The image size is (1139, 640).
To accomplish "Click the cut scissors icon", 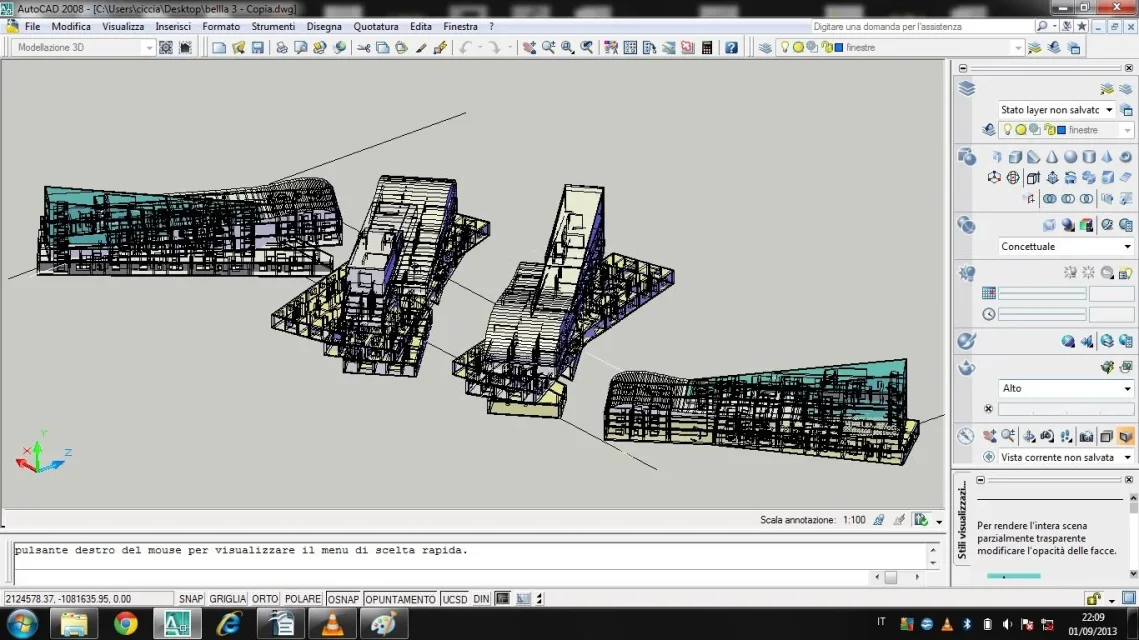I will tap(364, 47).
